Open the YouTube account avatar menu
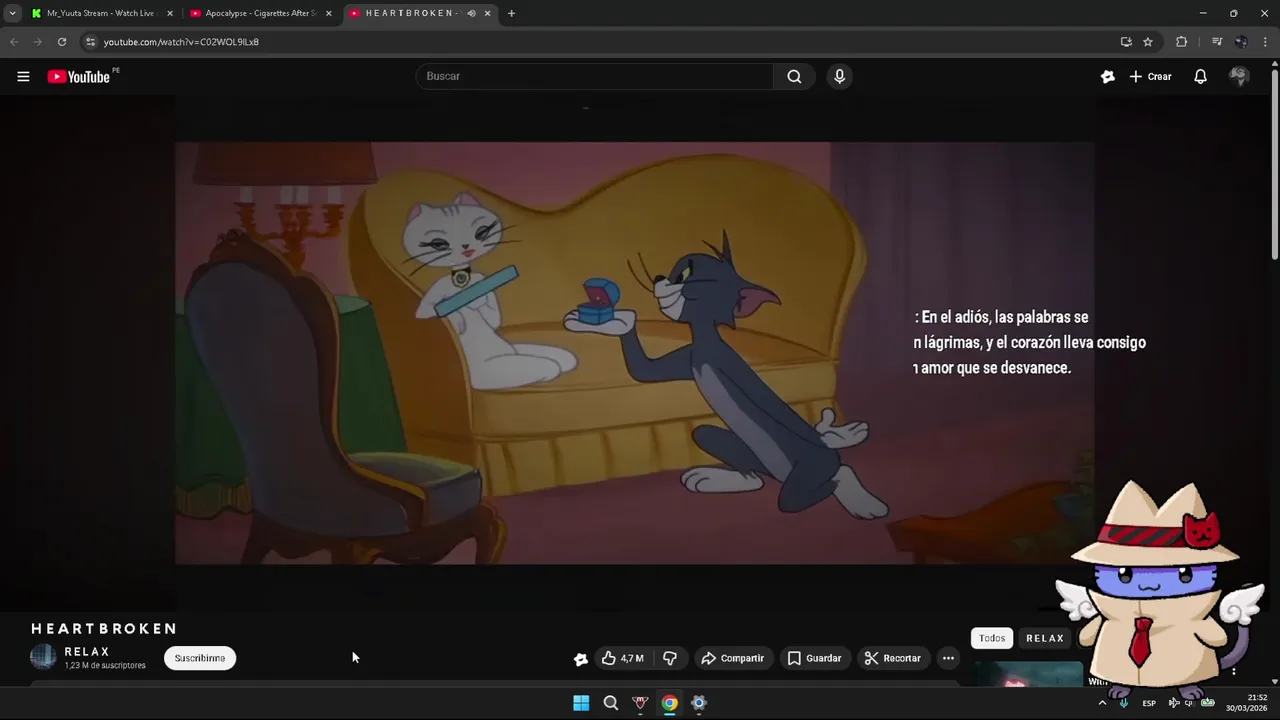1280x720 pixels. (x=1239, y=76)
